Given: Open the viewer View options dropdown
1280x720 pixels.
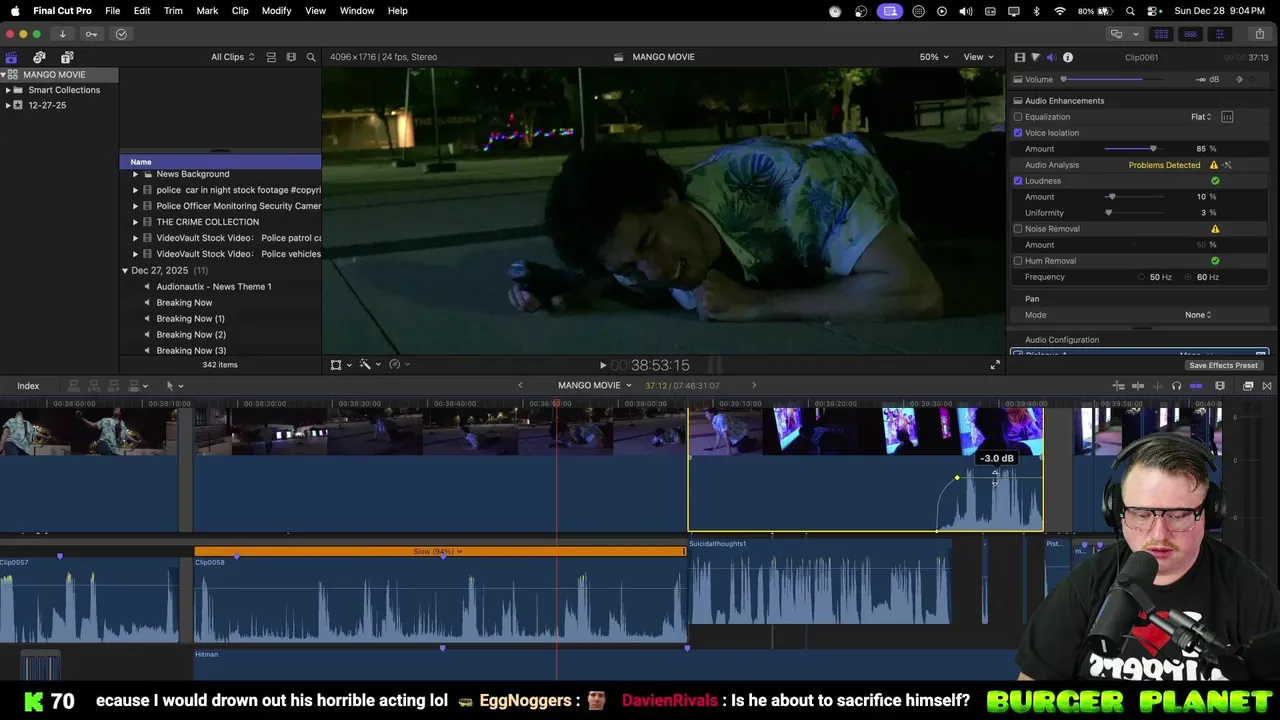Looking at the screenshot, I should point(978,57).
